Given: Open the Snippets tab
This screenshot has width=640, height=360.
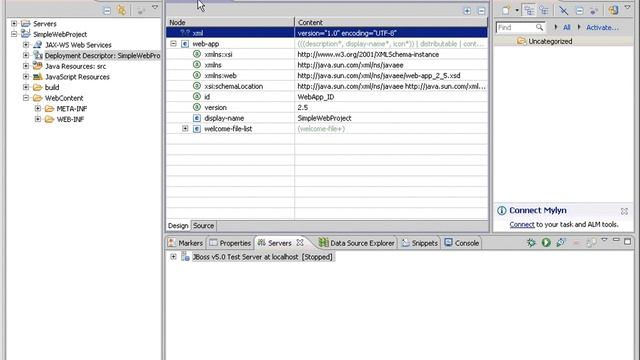Looking at the screenshot, I should (x=420, y=243).
